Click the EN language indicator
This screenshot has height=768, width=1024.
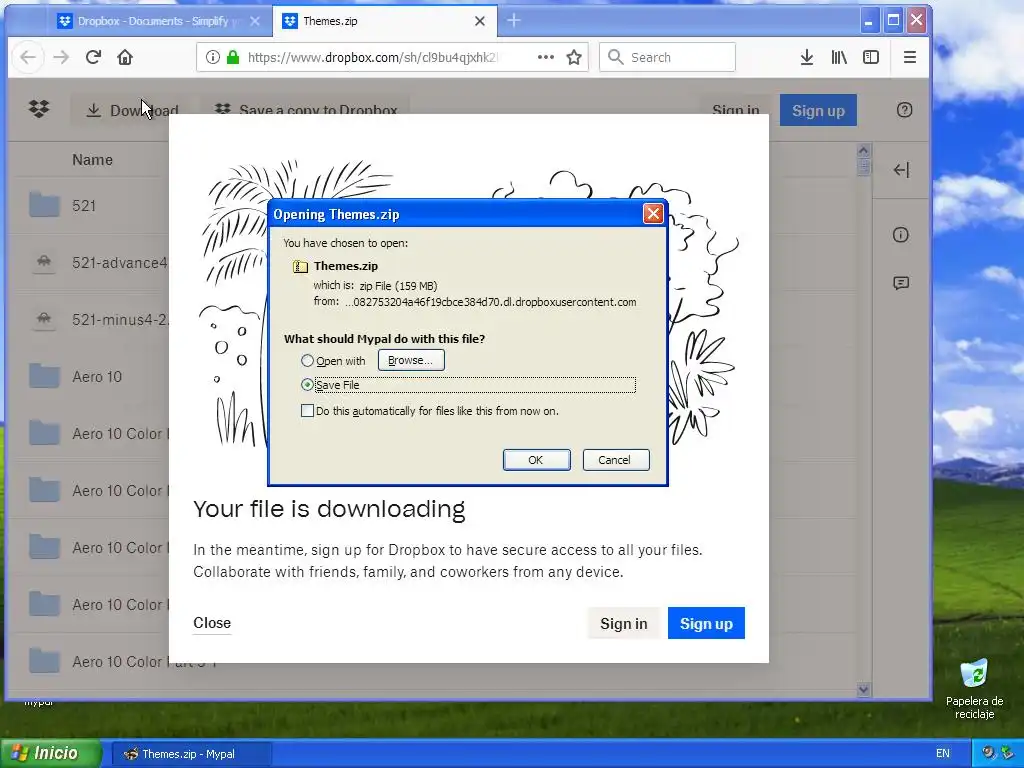pyautogui.click(x=942, y=753)
